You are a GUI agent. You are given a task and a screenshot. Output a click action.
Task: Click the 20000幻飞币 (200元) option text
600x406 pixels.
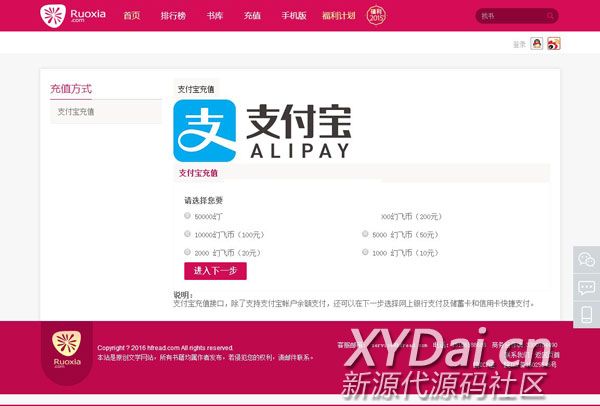click(x=411, y=217)
